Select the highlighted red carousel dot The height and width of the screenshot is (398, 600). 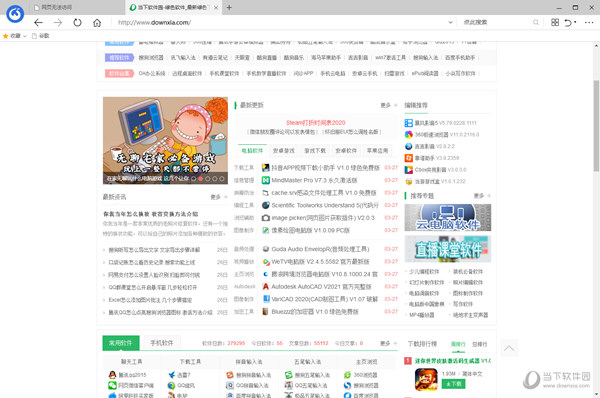click(x=200, y=179)
